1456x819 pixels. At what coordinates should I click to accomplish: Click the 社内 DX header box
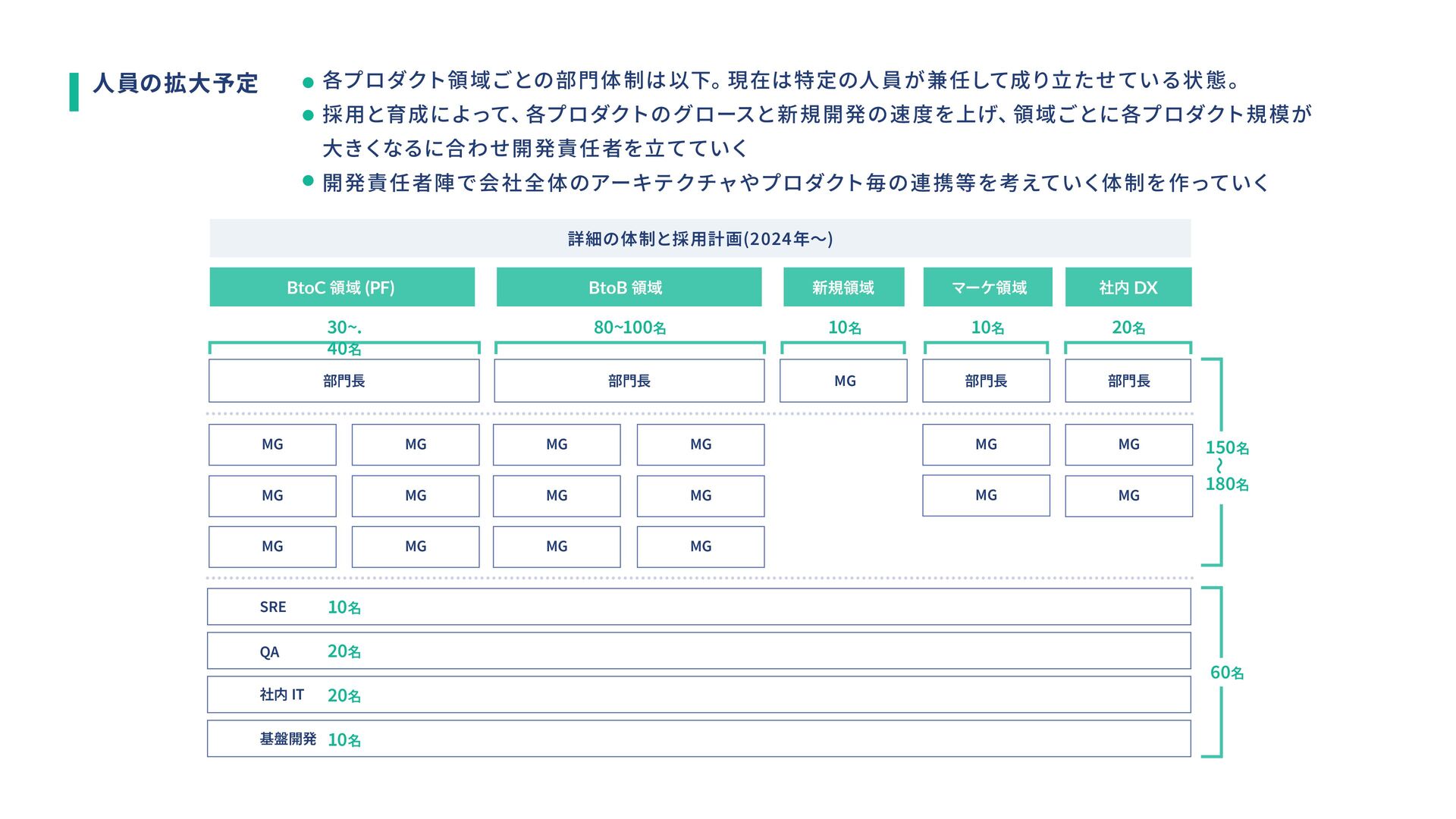(x=1128, y=287)
